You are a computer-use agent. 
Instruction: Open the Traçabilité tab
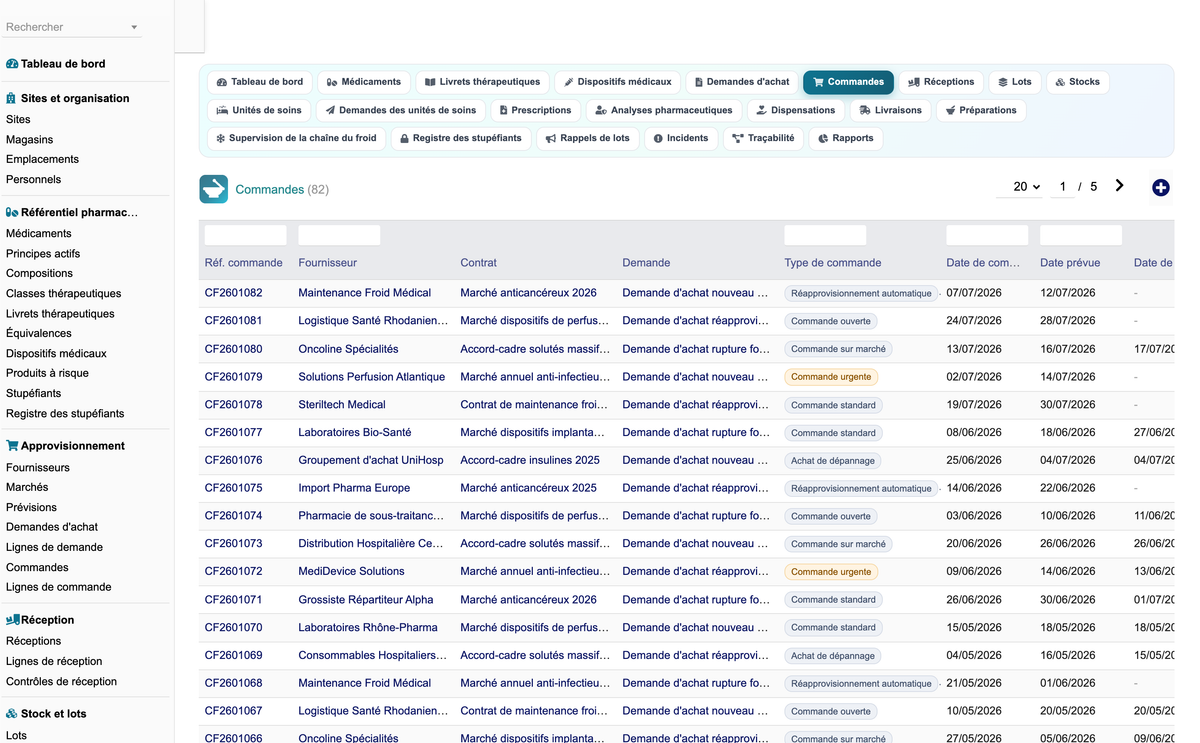pyautogui.click(x=763, y=138)
